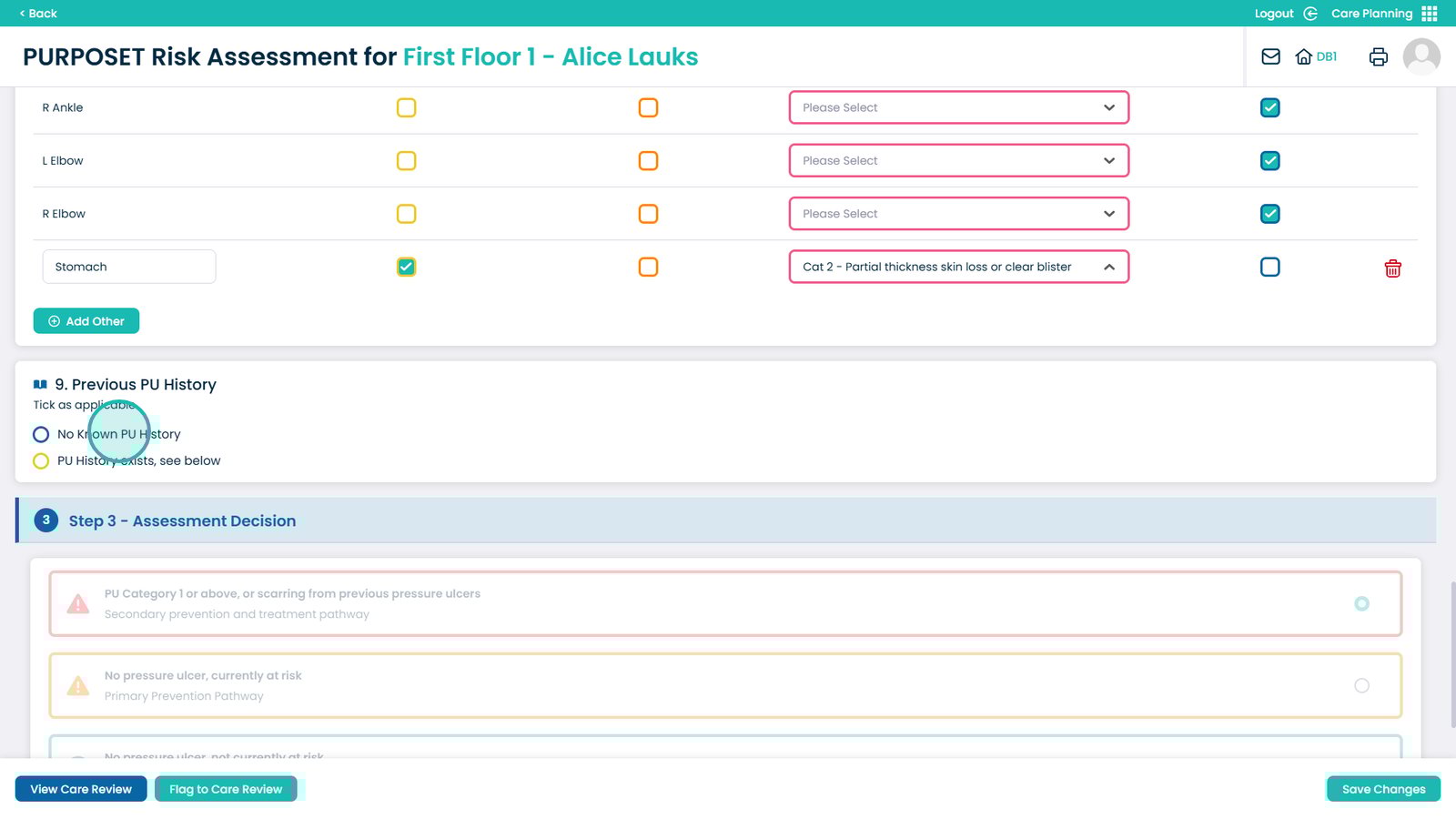
Task: Go Back using the top-left link
Action: [x=38, y=14]
